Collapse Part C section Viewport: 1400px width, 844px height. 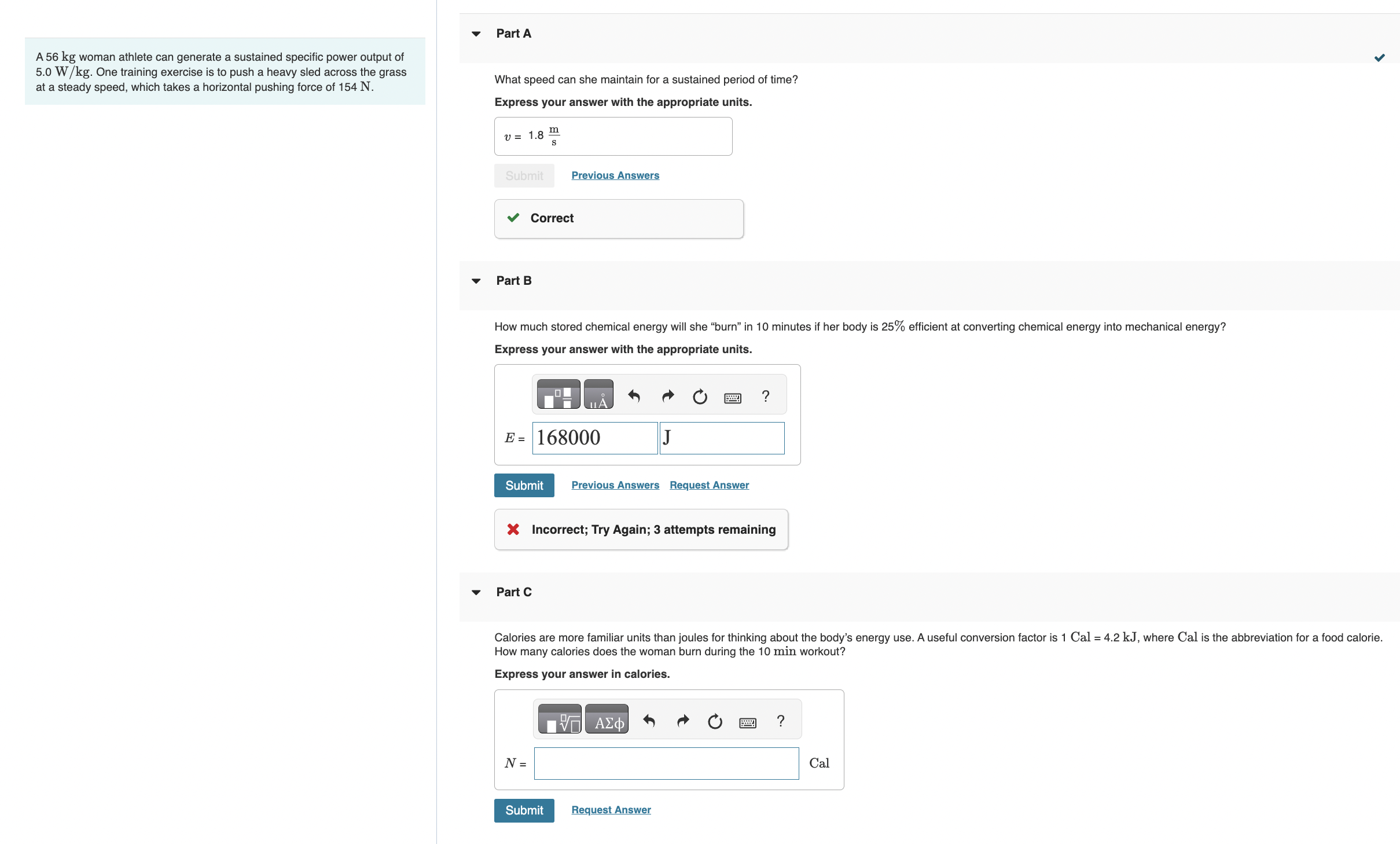476,592
